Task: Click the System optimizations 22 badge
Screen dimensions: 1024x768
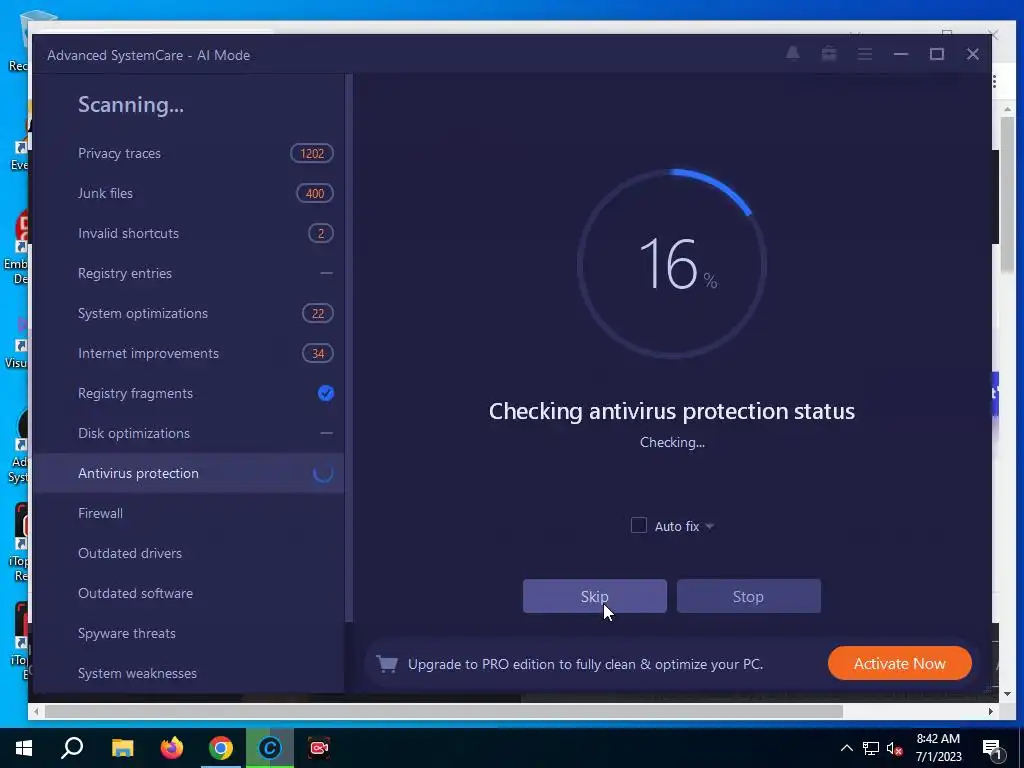Action: point(318,313)
